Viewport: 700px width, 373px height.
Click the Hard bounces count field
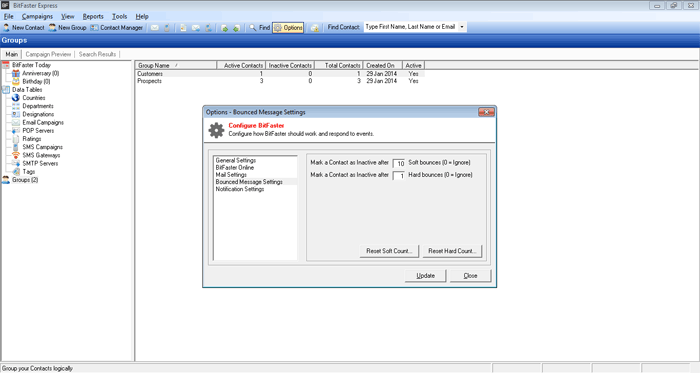click(x=399, y=175)
